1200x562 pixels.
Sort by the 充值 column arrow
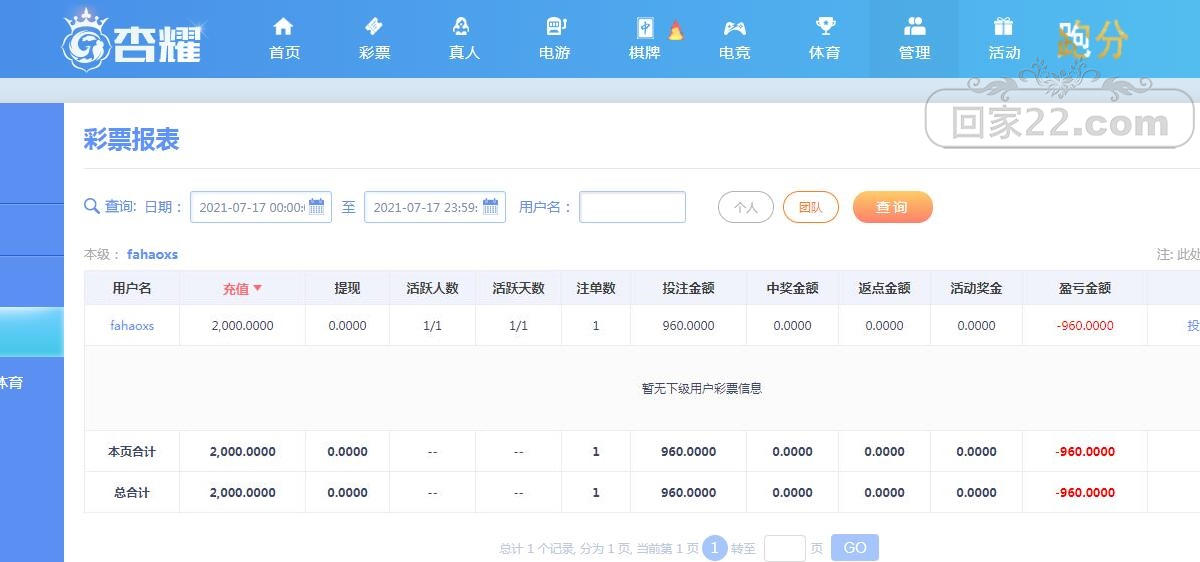click(x=257, y=288)
